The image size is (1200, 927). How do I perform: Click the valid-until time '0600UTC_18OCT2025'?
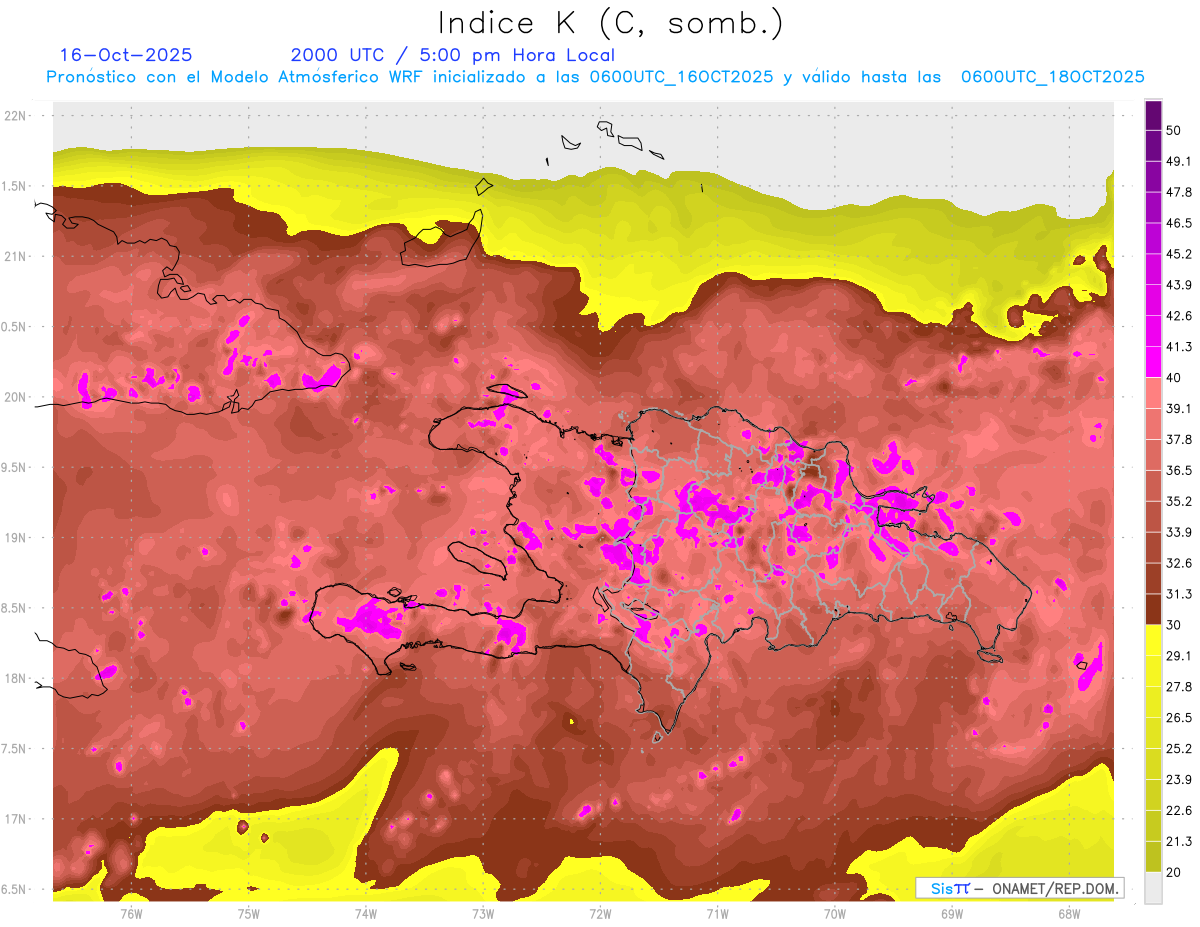[x=1052, y=77]
